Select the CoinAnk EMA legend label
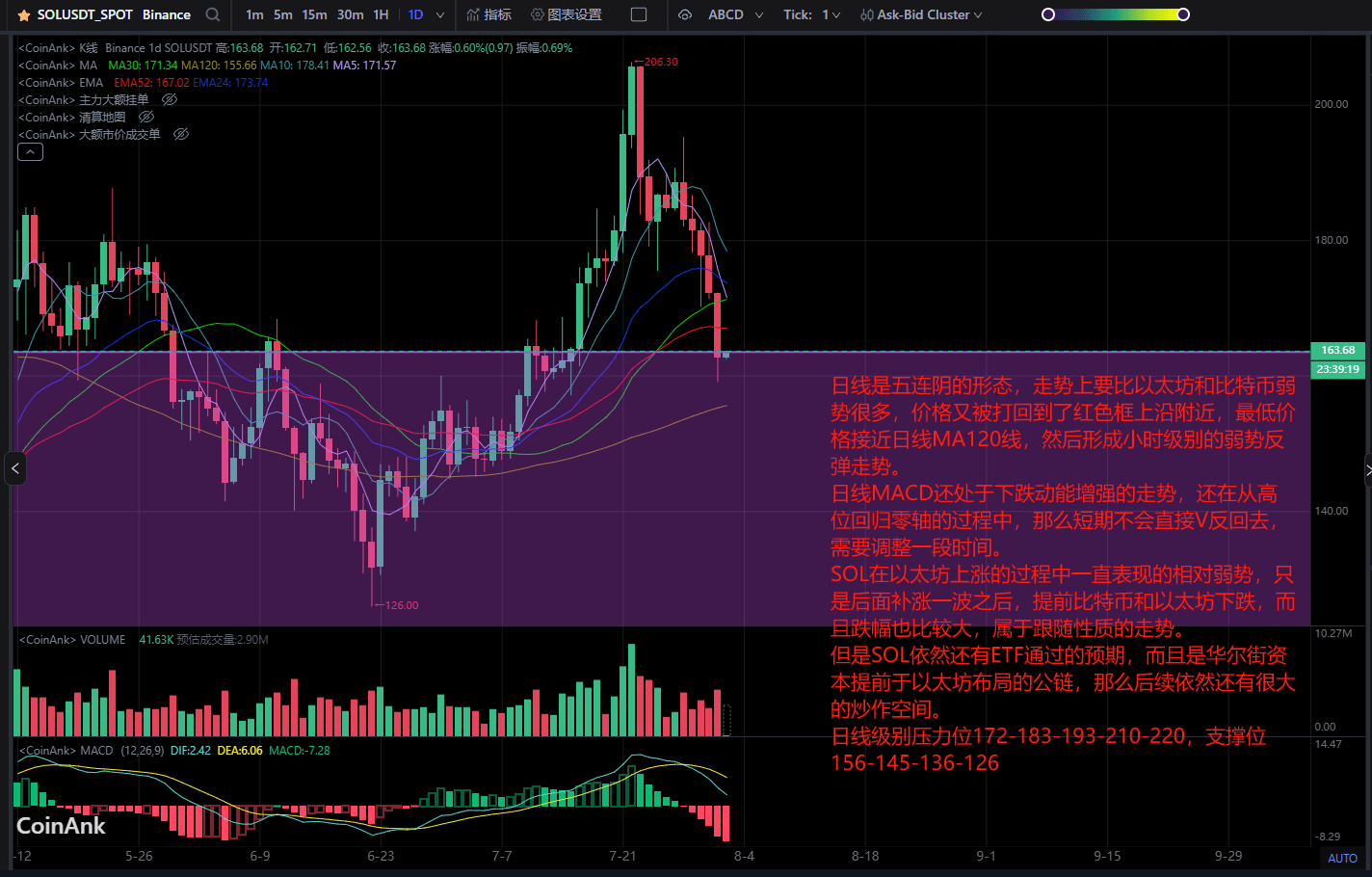This screenshot has height=877, width=1372. click(61, 83)
